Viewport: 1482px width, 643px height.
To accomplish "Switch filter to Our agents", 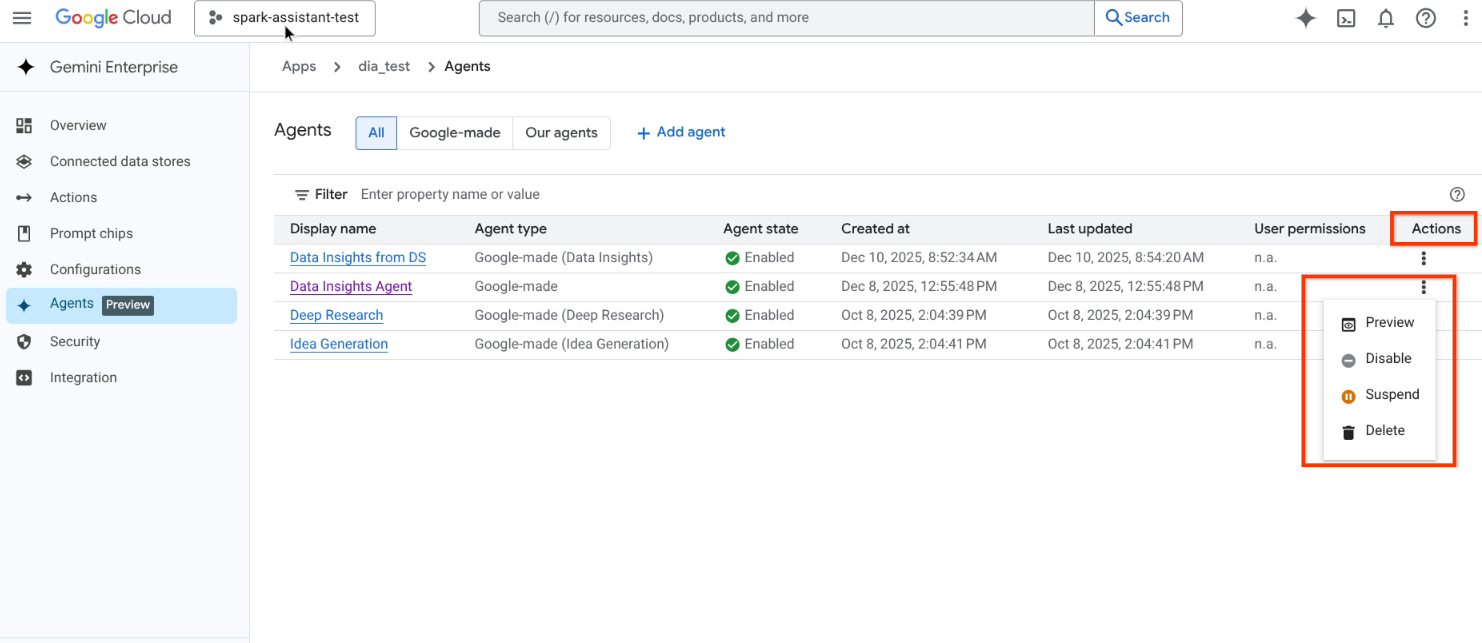I will pos(561,133).
